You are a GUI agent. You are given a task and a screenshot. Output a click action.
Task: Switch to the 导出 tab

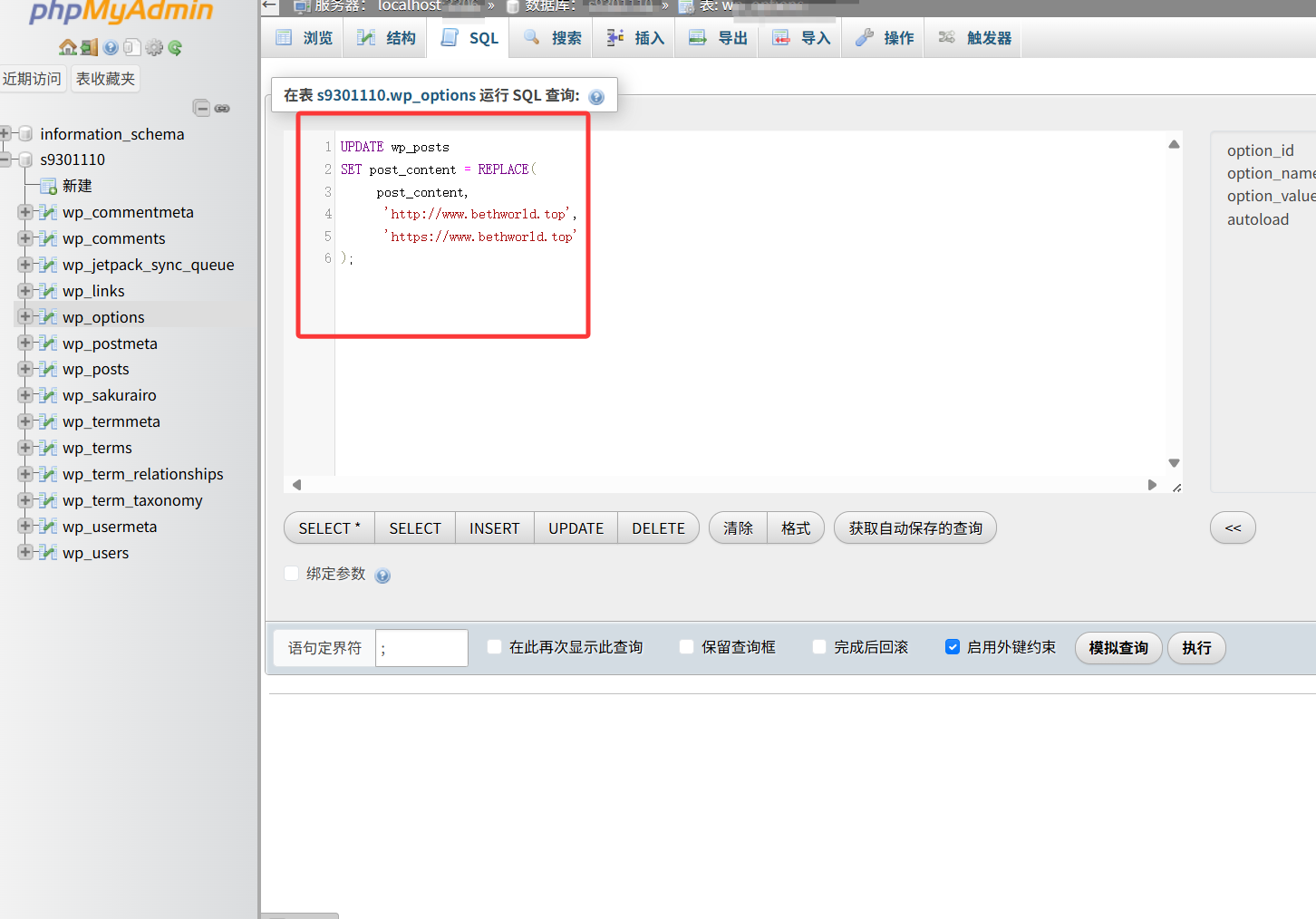click(x=721, y=38)
